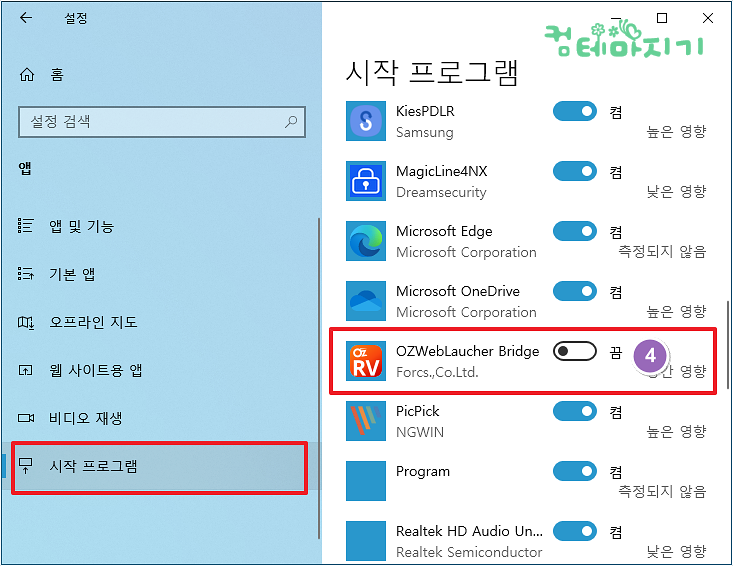Disable Microsoft OneDrive startup toggle
The width and height of the screenshot is (733, 566).
pyautogui.click(x=575, y=291)
